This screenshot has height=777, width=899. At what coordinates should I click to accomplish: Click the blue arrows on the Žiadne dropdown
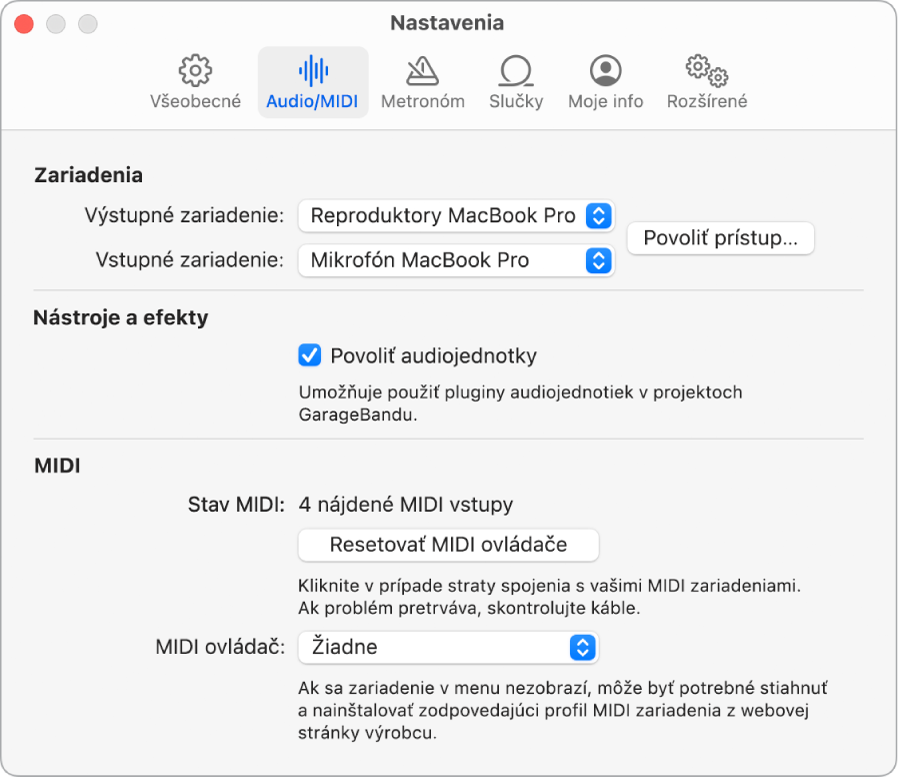583,647
